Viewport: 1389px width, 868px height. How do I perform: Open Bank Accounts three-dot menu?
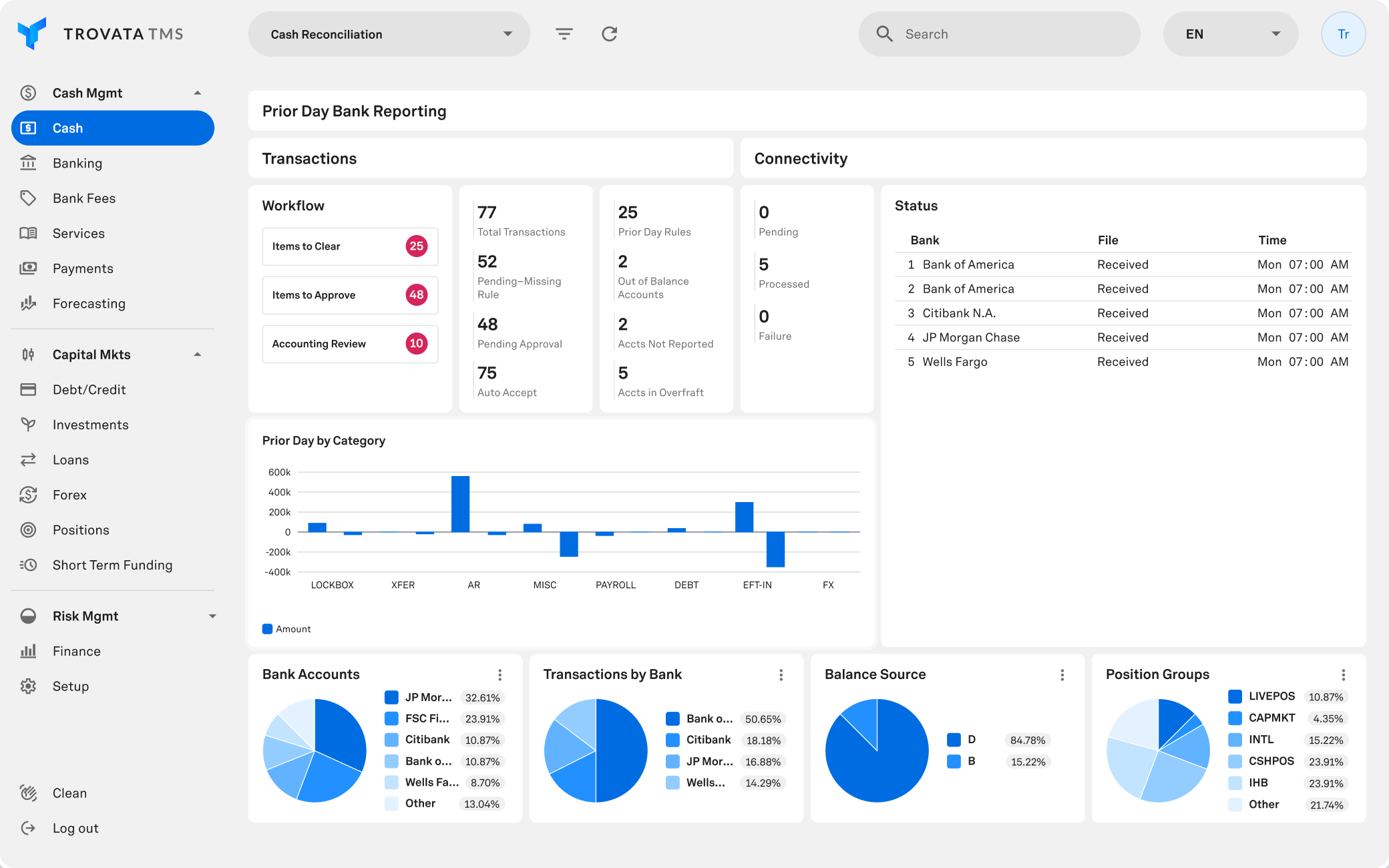500,675
